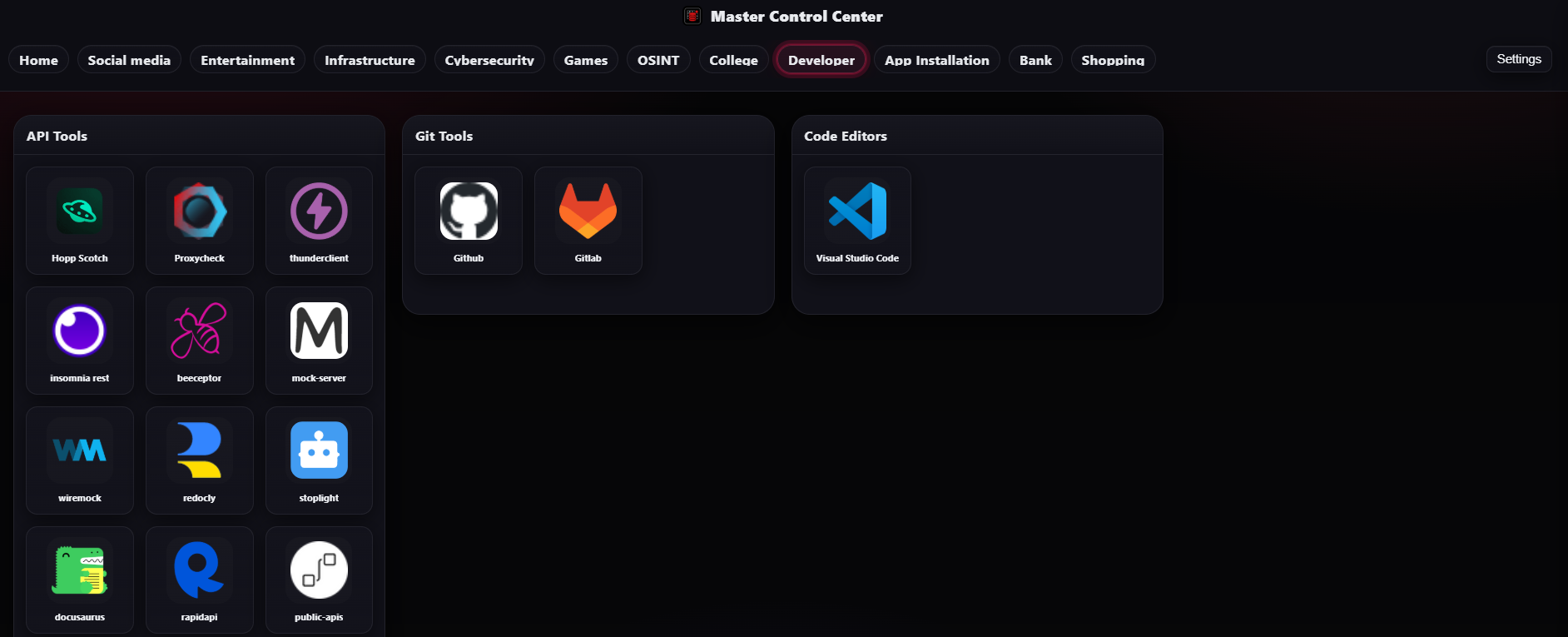Viewport: 1568px width, 637px height.
Task: Launch Visual Studio Code icon
Action: tap(857, 212)
